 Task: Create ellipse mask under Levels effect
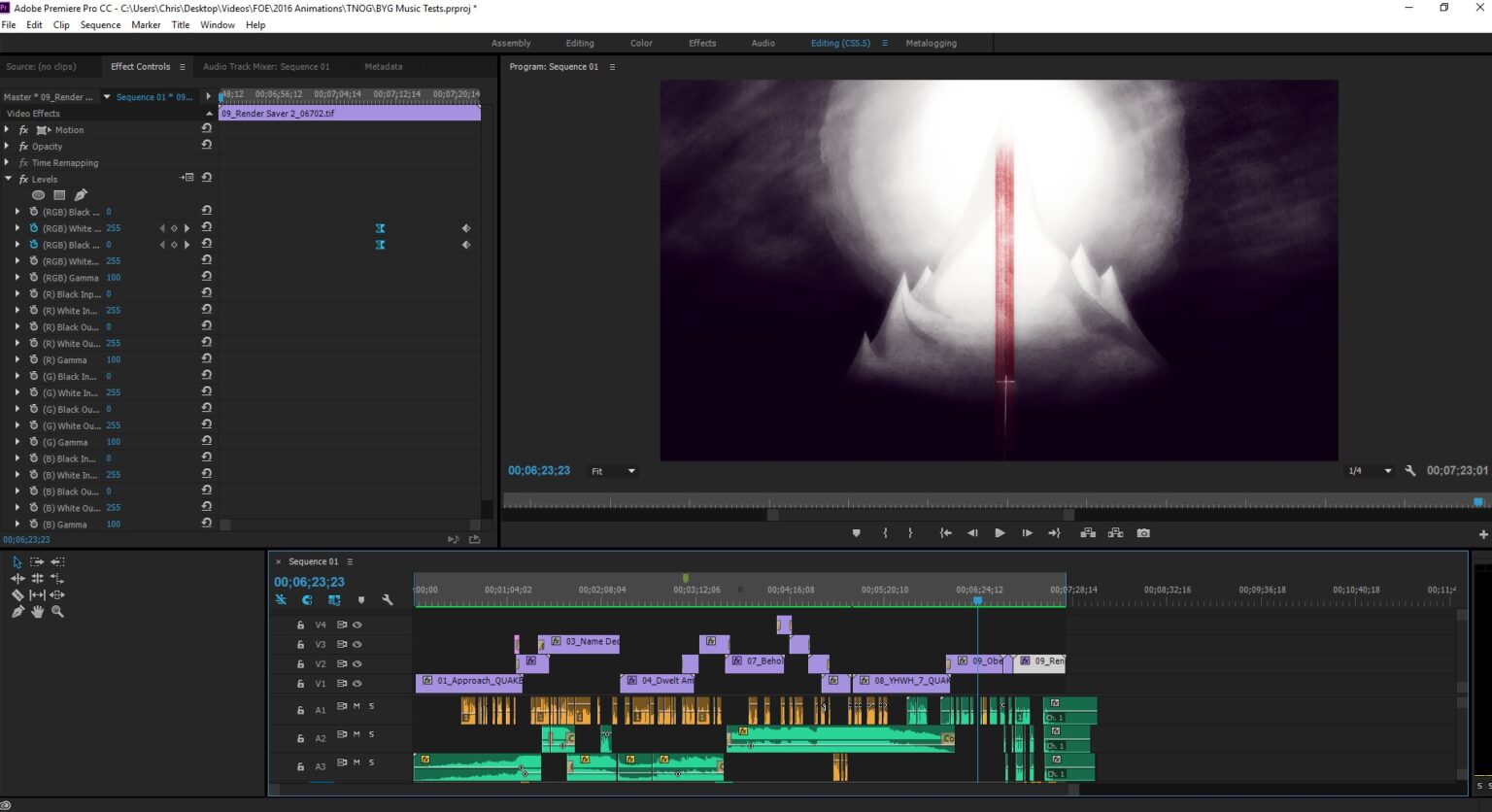[38, 195]
